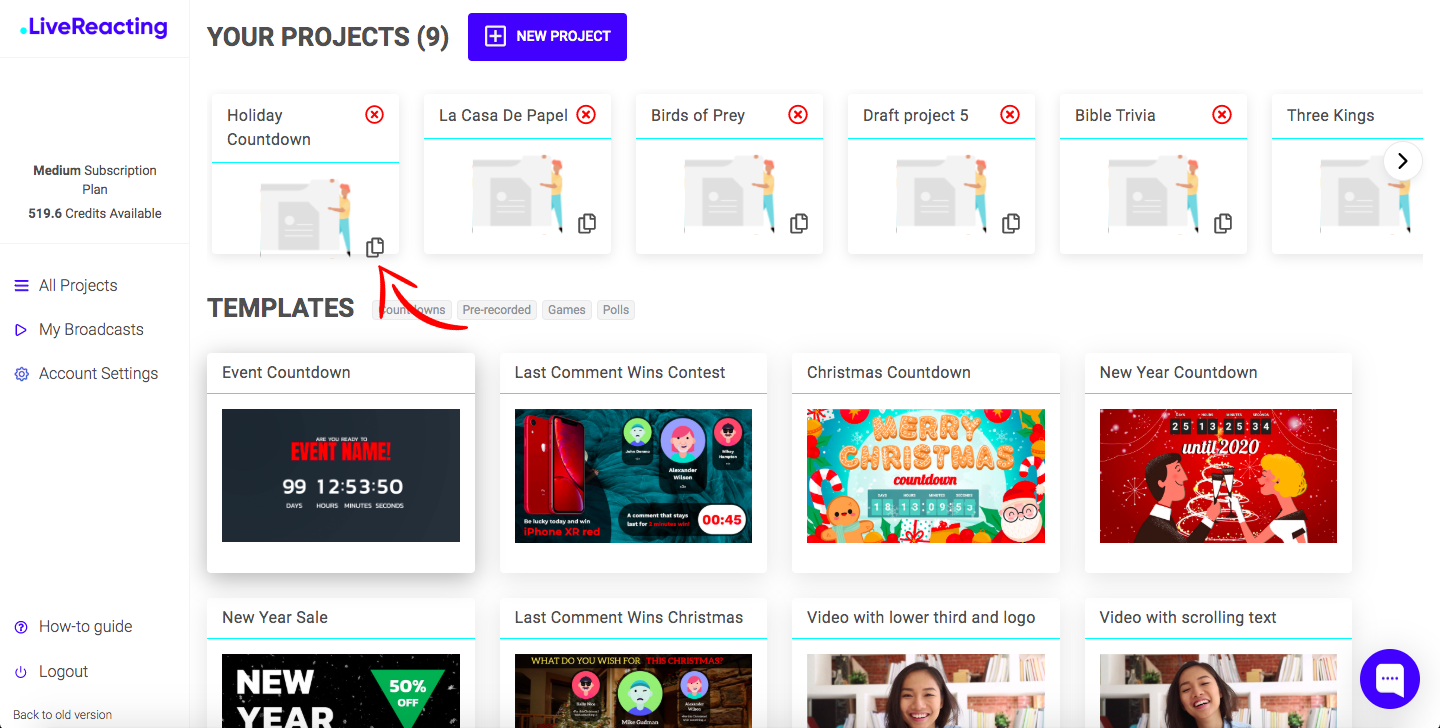
Task: Go to My Broadcasts
Action: 91,330
